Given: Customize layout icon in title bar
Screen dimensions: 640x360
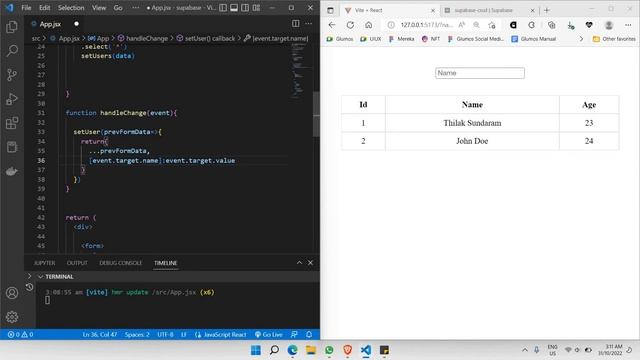Looking at the screenshot, I should click(x=256, y=8).
